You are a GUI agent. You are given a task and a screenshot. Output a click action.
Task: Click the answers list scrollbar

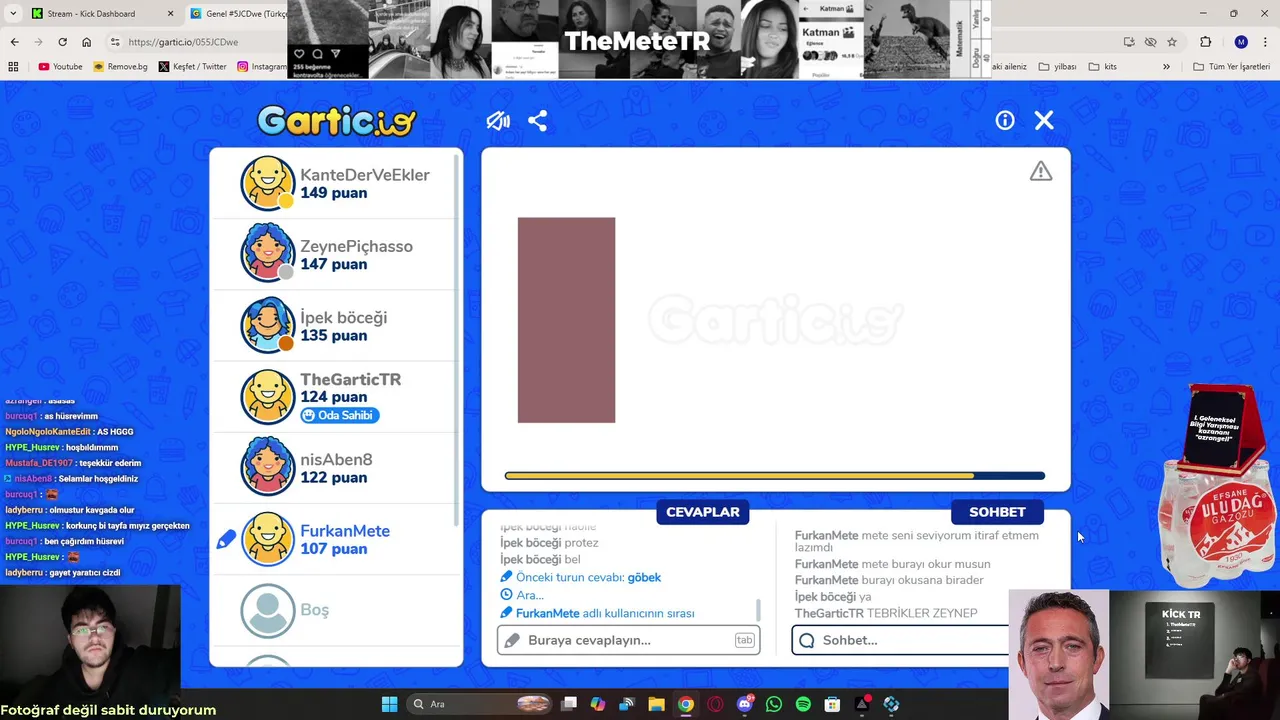[x=758, y=609]
